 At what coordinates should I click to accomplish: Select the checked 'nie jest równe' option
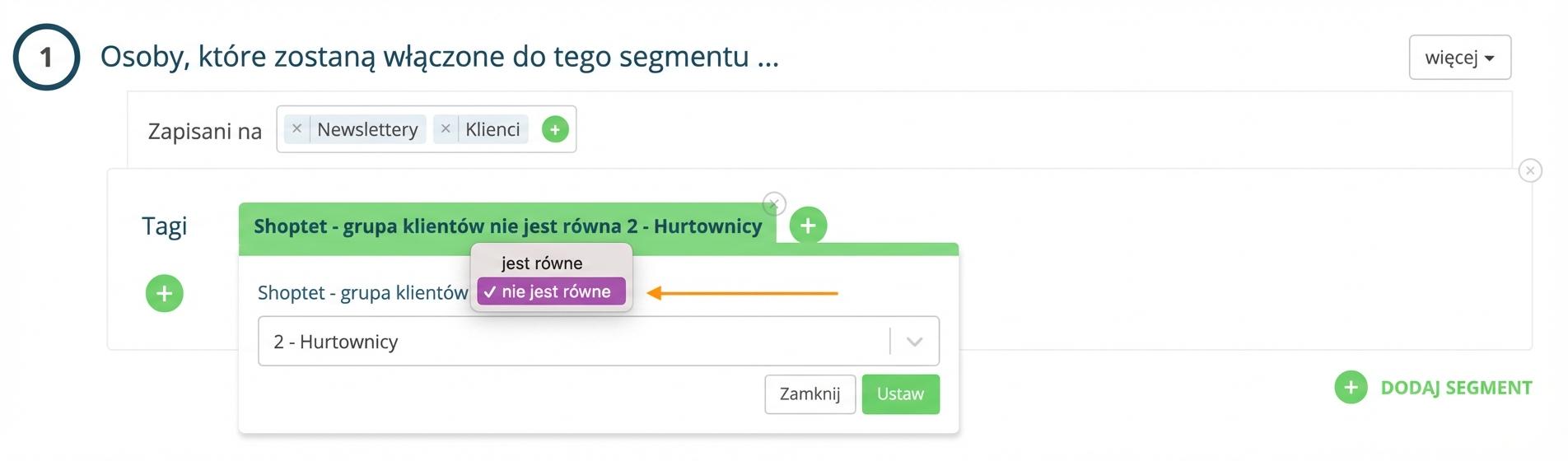[552, 291]
